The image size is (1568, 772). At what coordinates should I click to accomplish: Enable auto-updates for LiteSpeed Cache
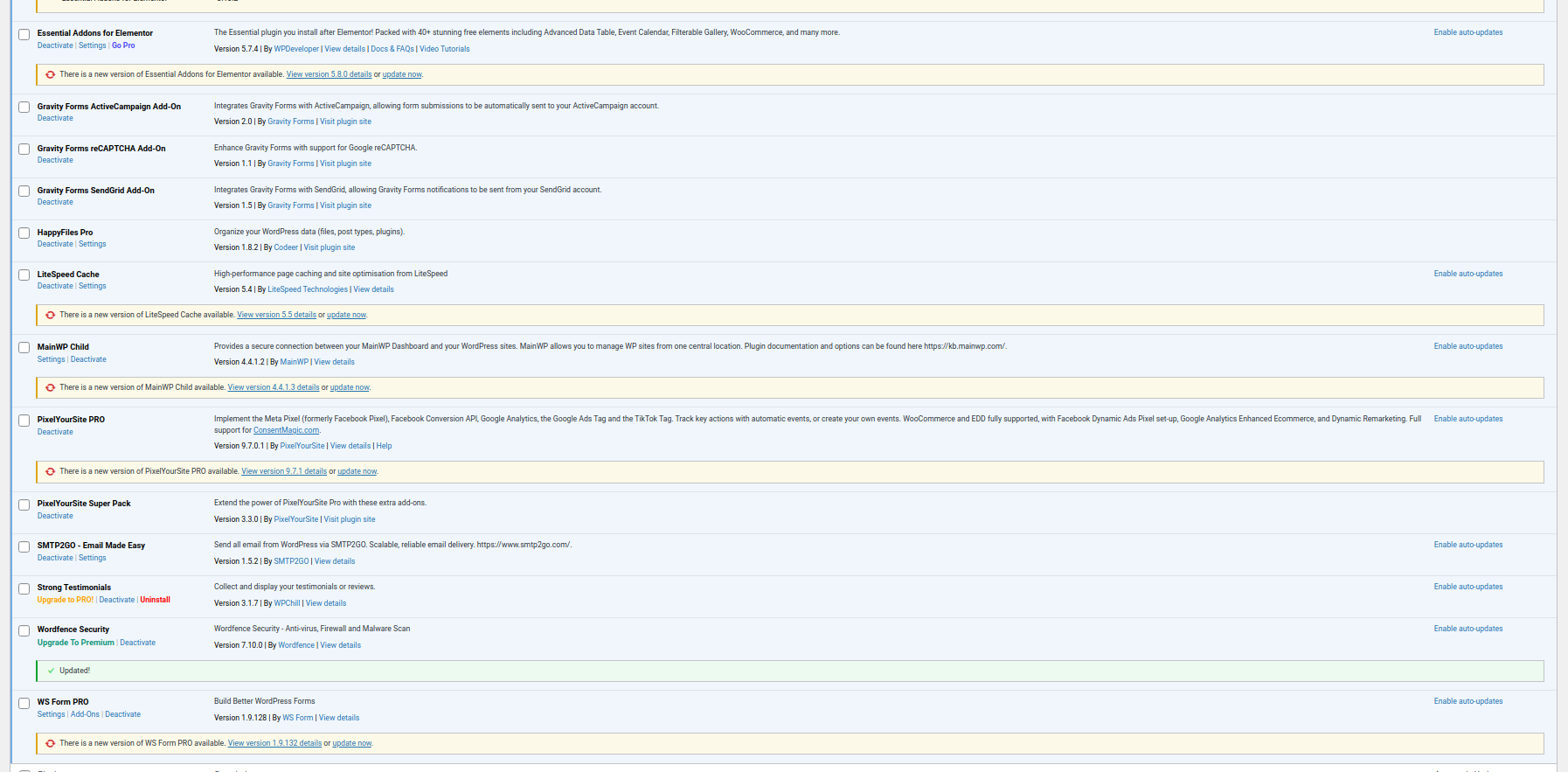click(1467, 274)
